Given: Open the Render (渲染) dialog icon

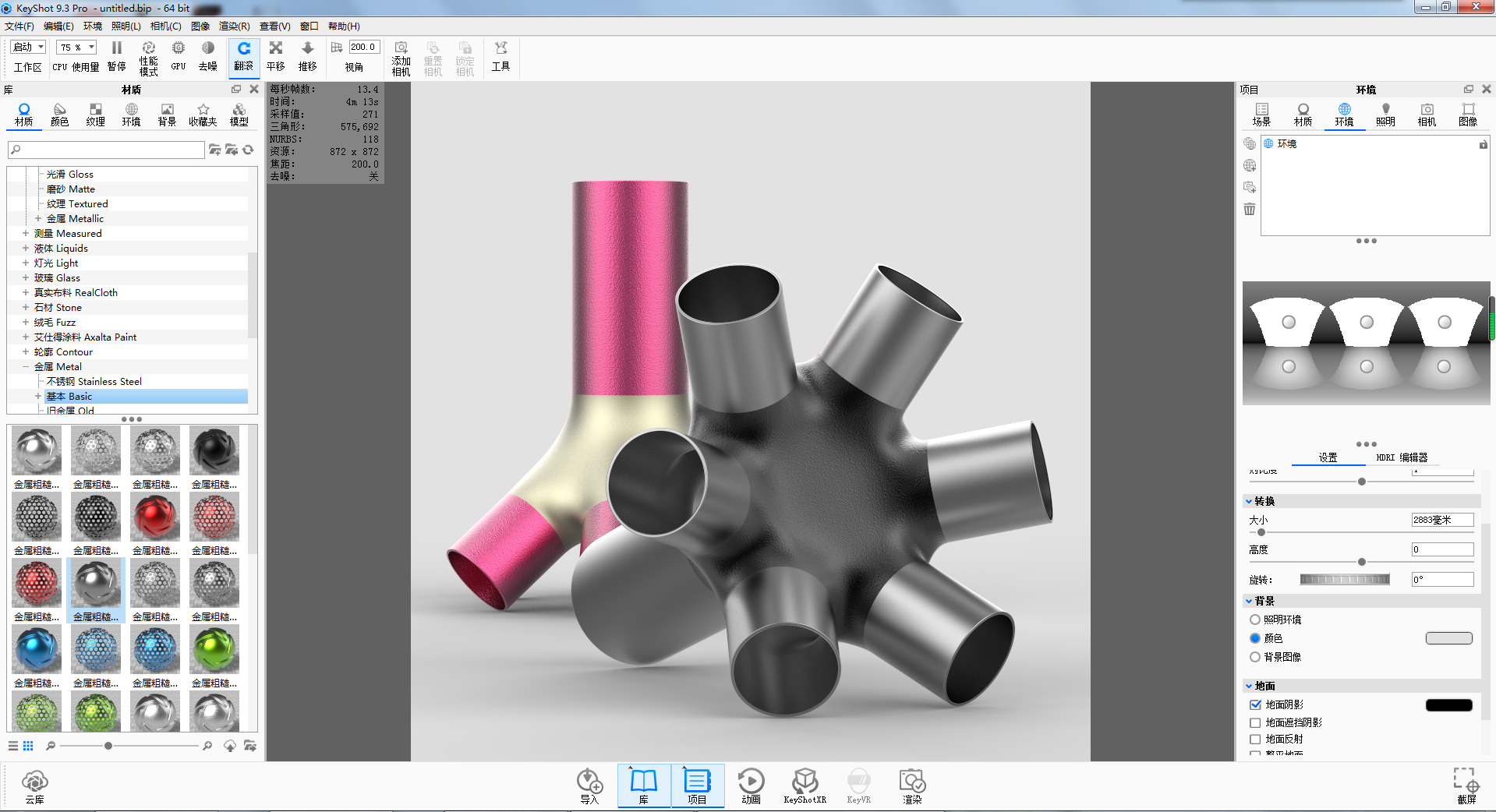Looking at the screenshot, I should click(x=911, y=785).
